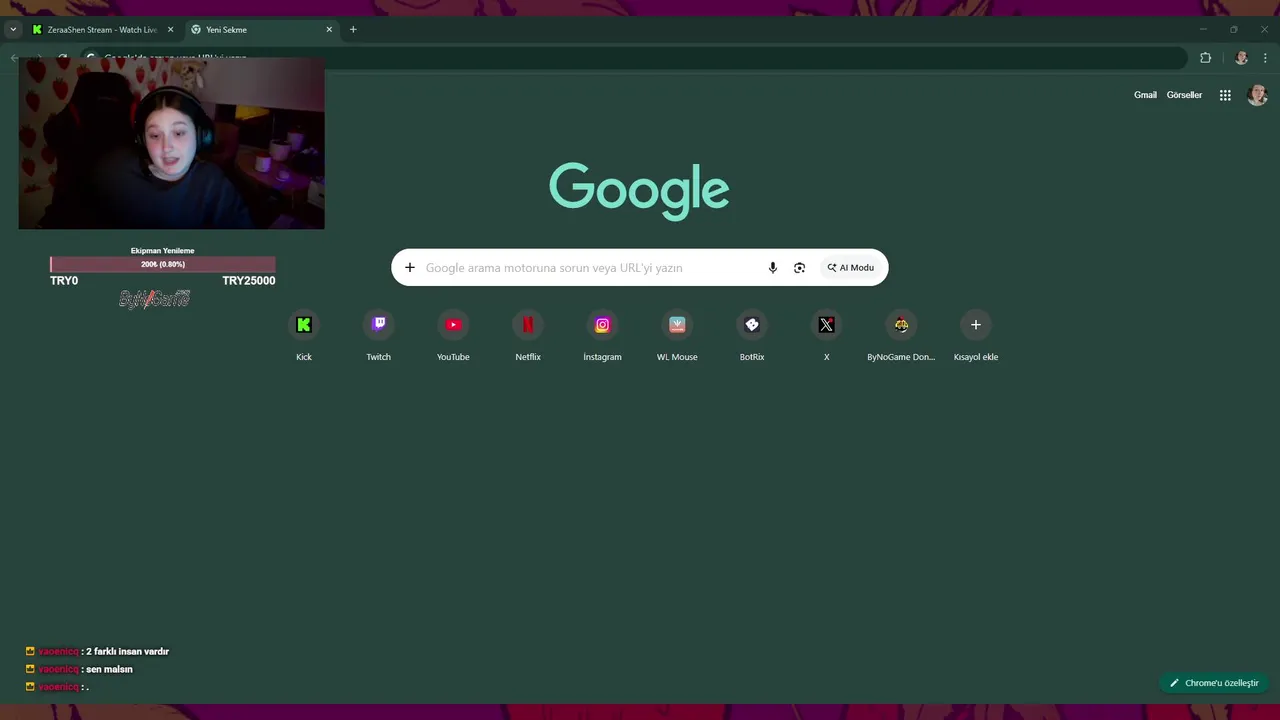Open the Gmail link

point(1145,95)
